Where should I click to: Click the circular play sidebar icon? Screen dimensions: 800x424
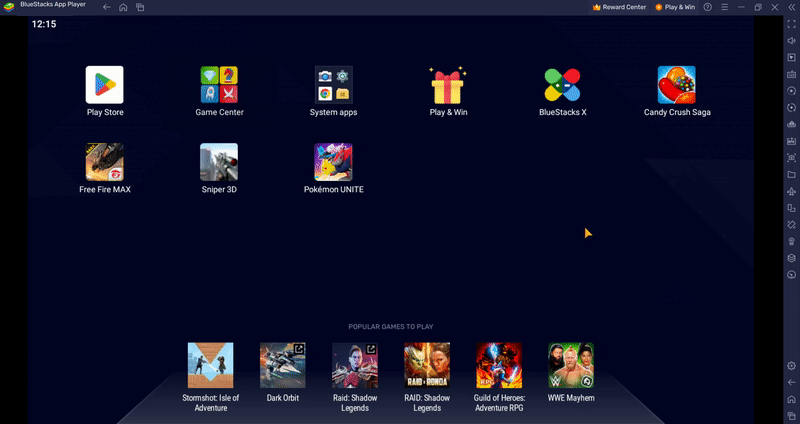point(791,91)
